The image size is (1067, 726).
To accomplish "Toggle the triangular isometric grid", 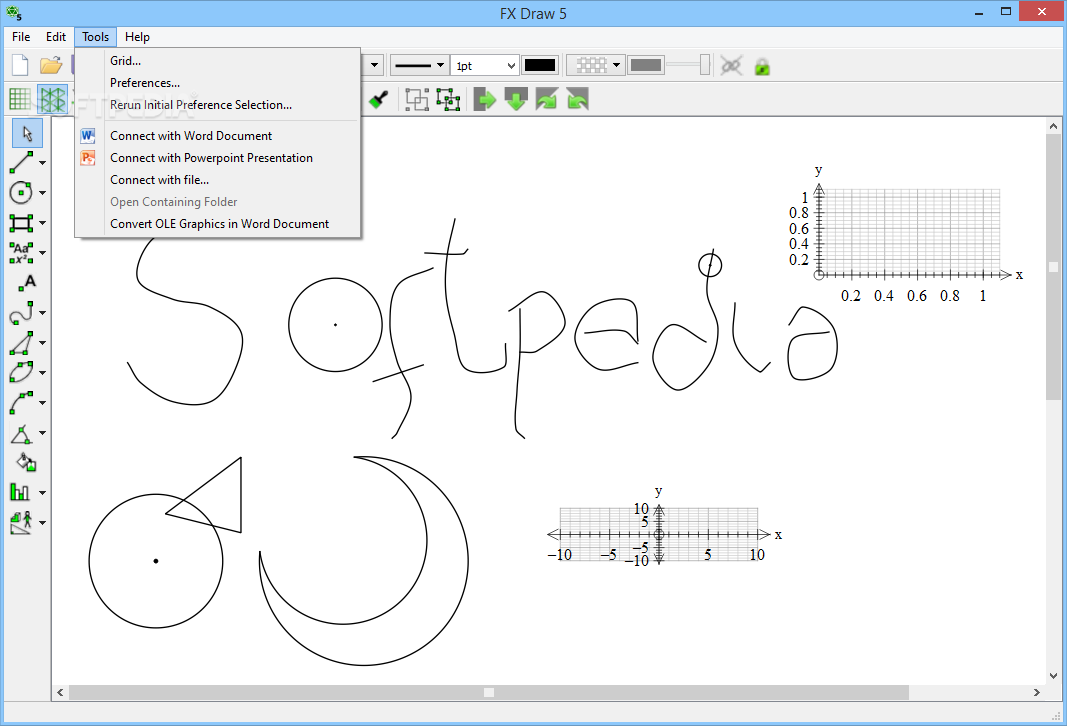I will [x=52, y=100].
